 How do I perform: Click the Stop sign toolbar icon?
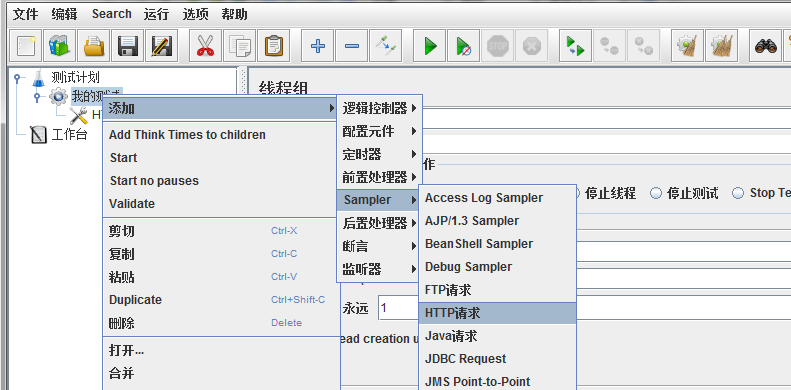(x=497, y=46)
